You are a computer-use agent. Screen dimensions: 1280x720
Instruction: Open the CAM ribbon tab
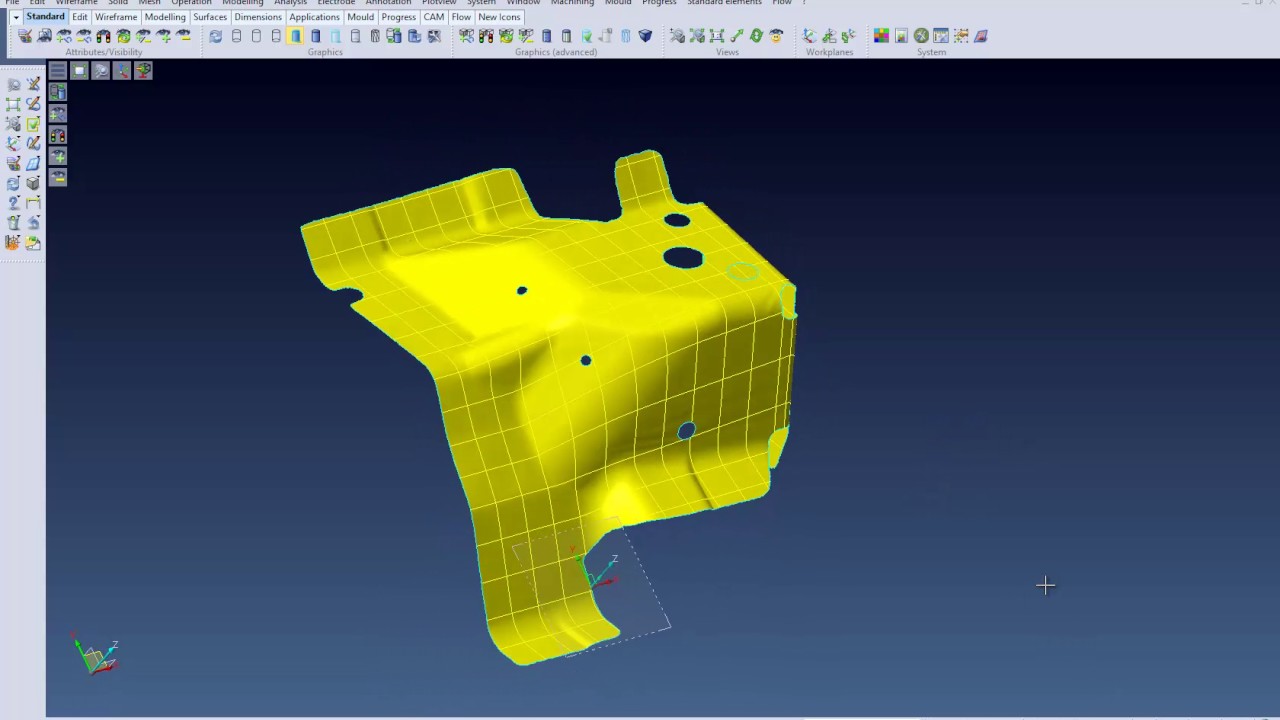pos(434,17)
